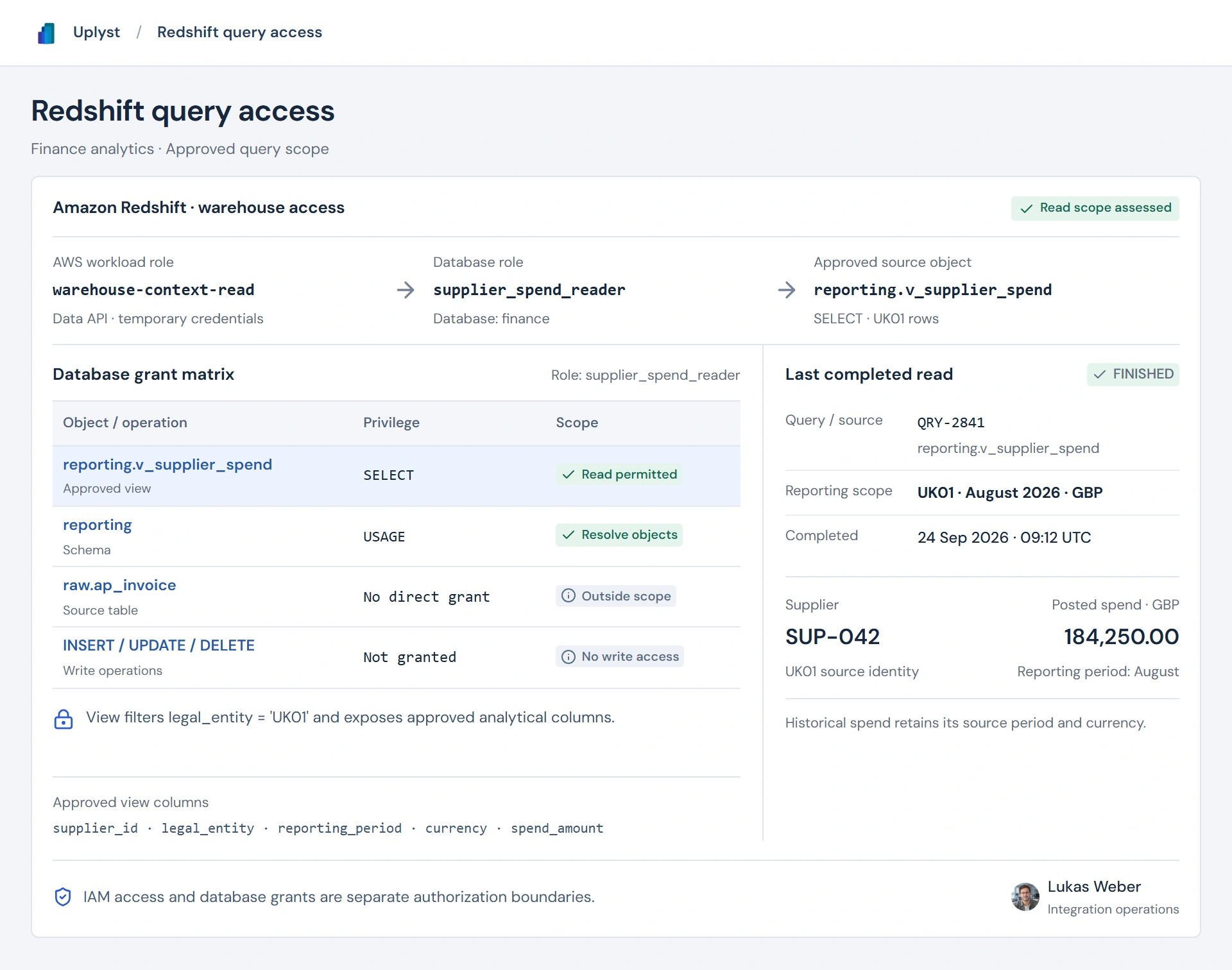Click arrow between workload role and database role
Image resolution: width=1232 pixels, height=970 pixels.
point(406,290)
